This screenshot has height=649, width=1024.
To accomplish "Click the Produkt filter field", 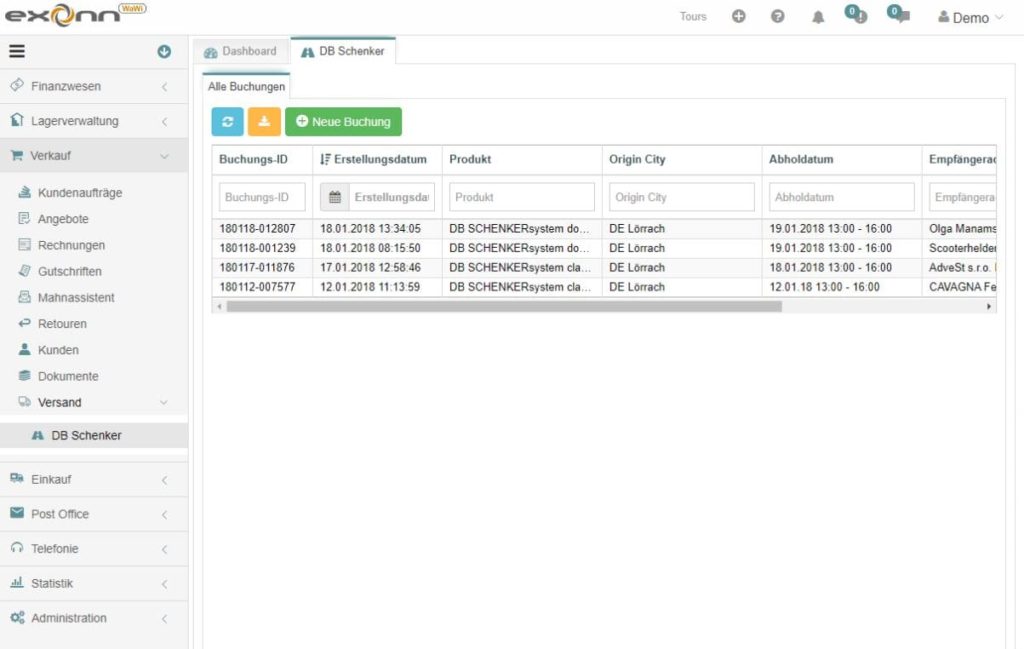I will tap(522, 197).
